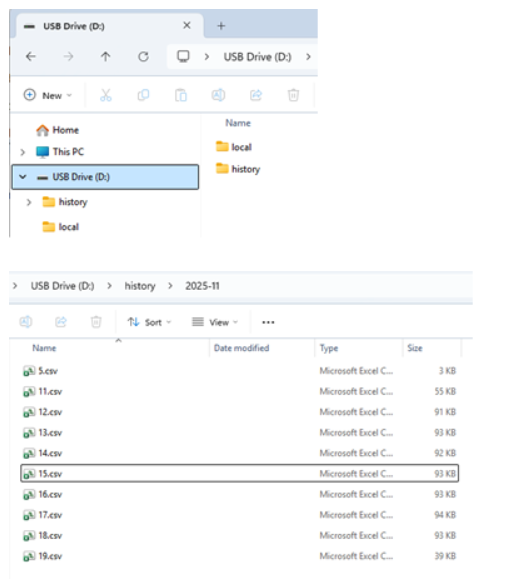The width and height of the screenshot is (526, 585).
Task: Sort by Type column header
Action: point(329,348)
